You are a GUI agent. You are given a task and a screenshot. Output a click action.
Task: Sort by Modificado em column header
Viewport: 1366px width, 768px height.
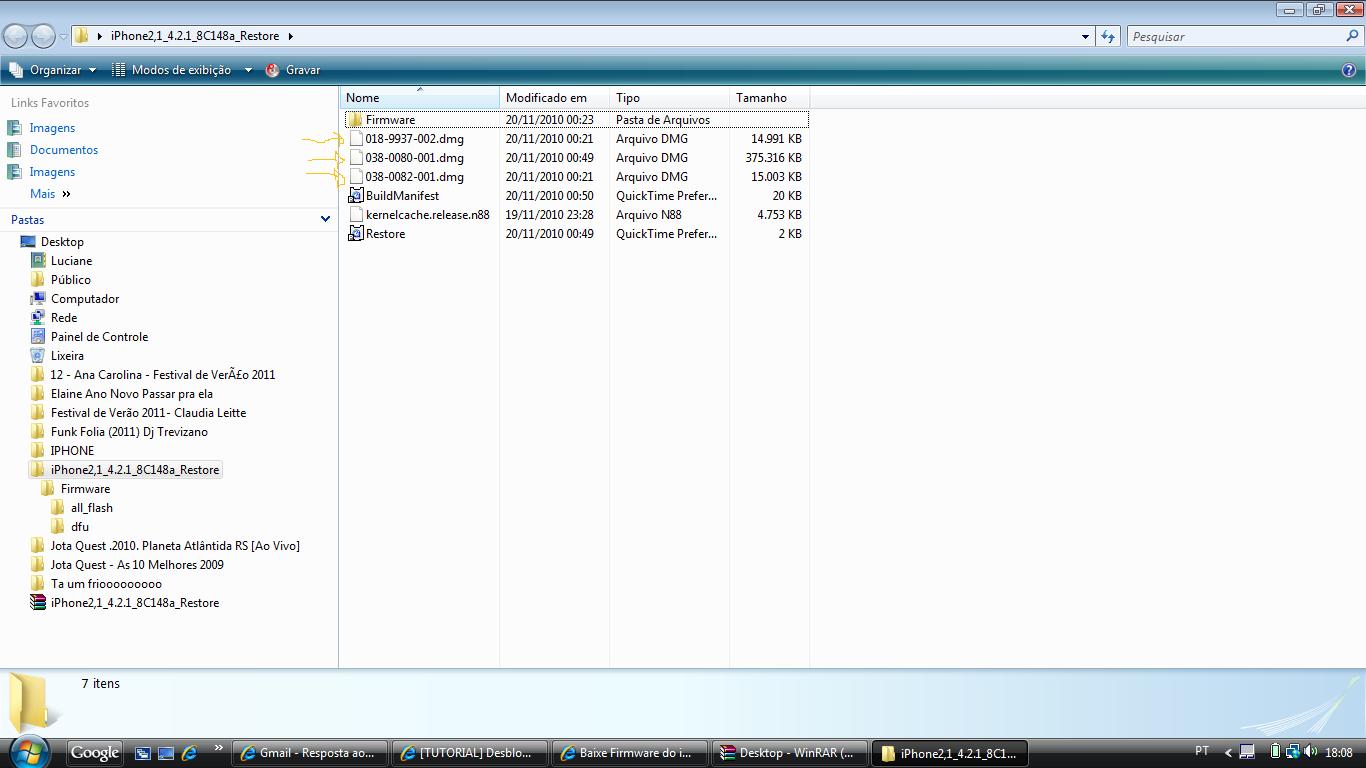pyautogui.click(x=554, y=98)
